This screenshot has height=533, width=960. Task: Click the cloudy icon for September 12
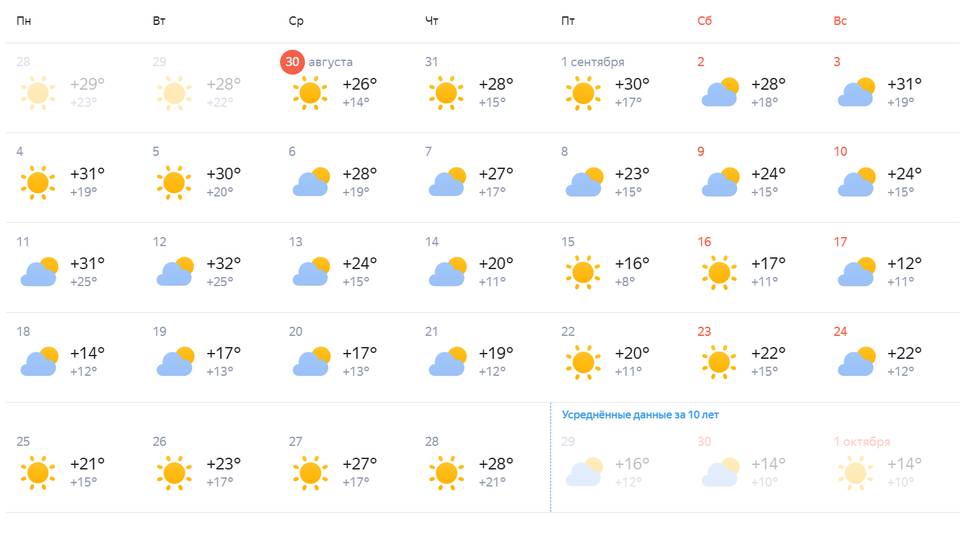tap(174, 273)
